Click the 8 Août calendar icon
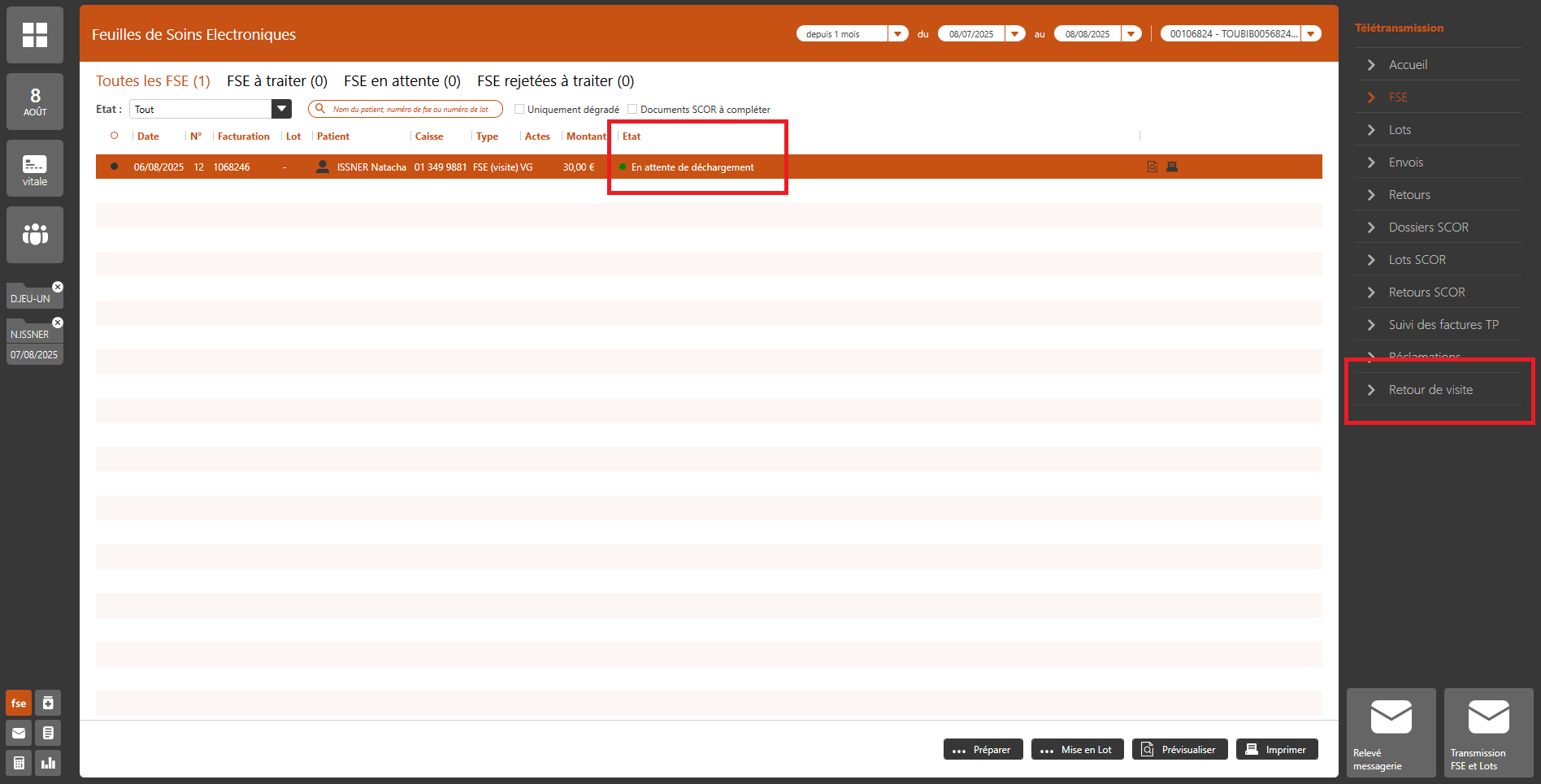 click(34, 102)
